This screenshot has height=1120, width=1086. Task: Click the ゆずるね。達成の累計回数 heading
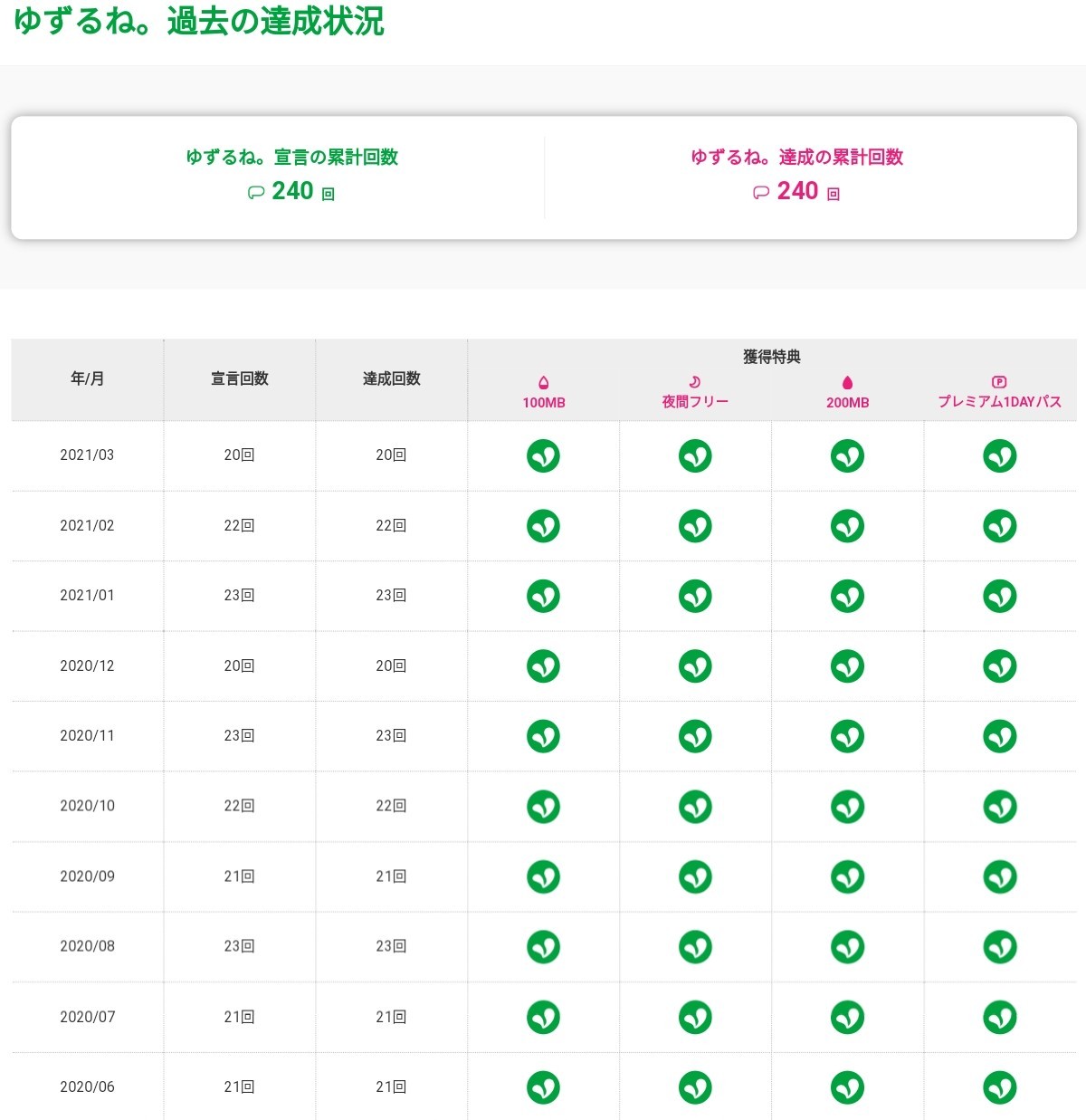click(797, 158)
